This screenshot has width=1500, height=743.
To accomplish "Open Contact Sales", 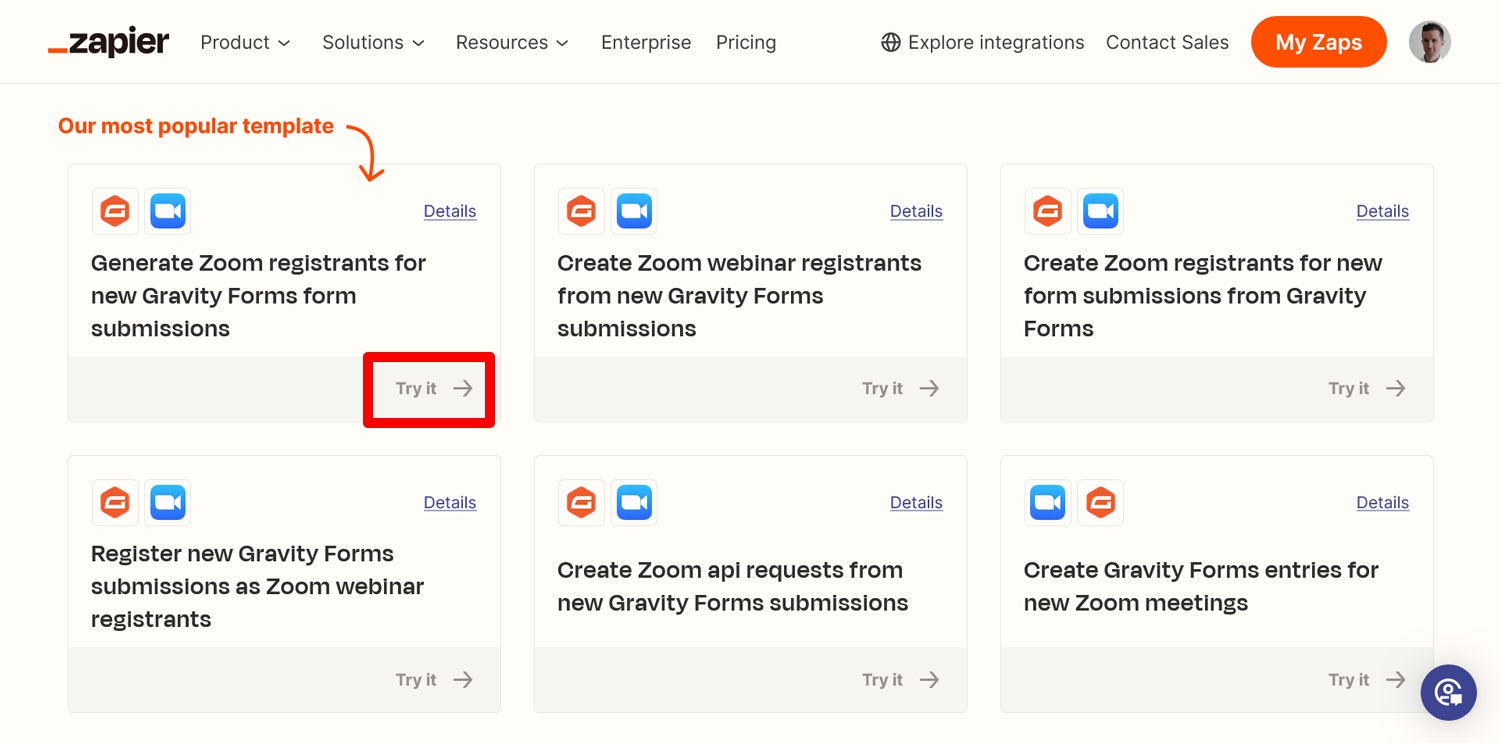I will click(x=1167, y=42).
